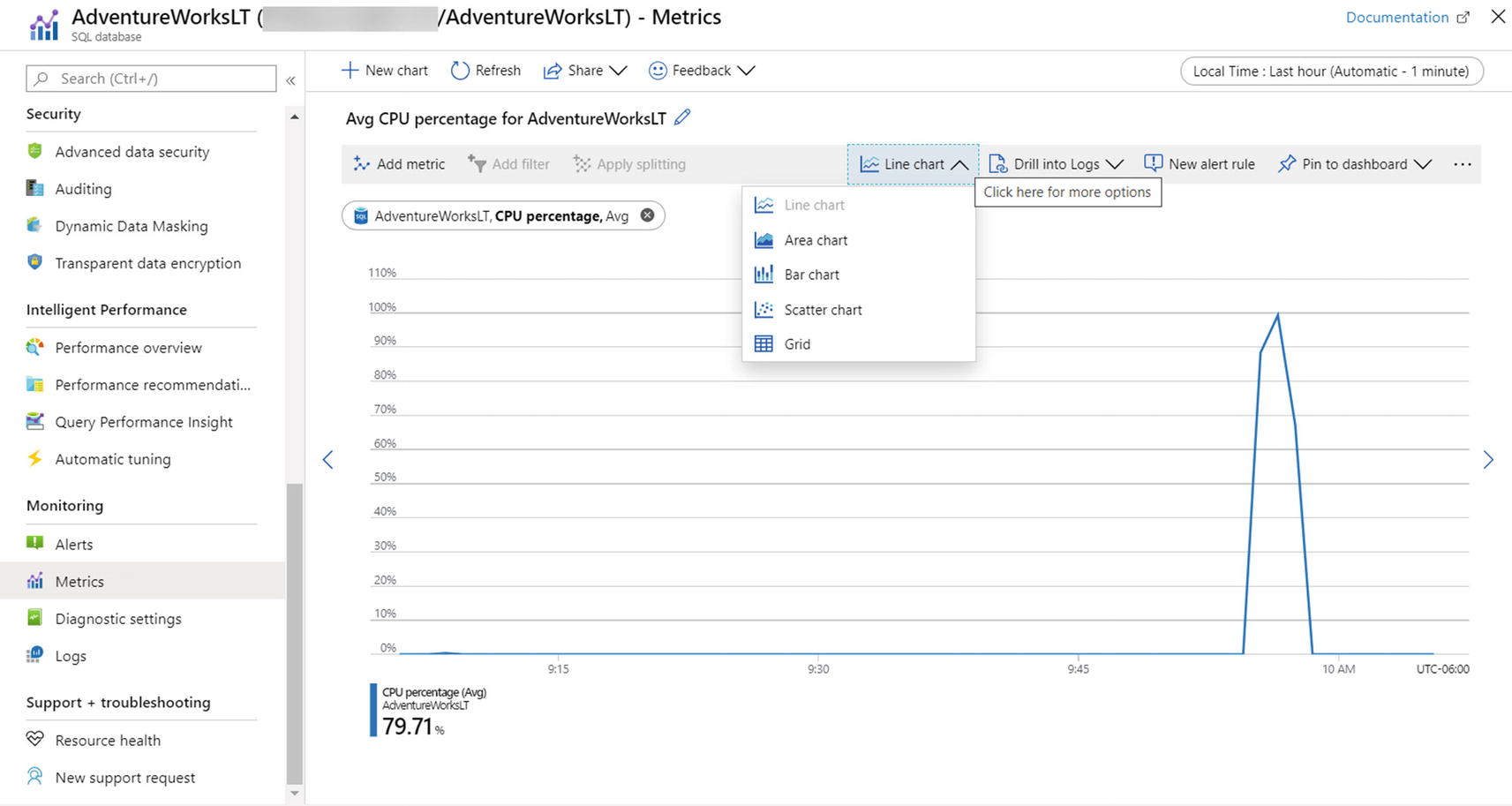Click the Performance recommendations icon
Viewport: 1512px width, 806px height.
point(34,384)
